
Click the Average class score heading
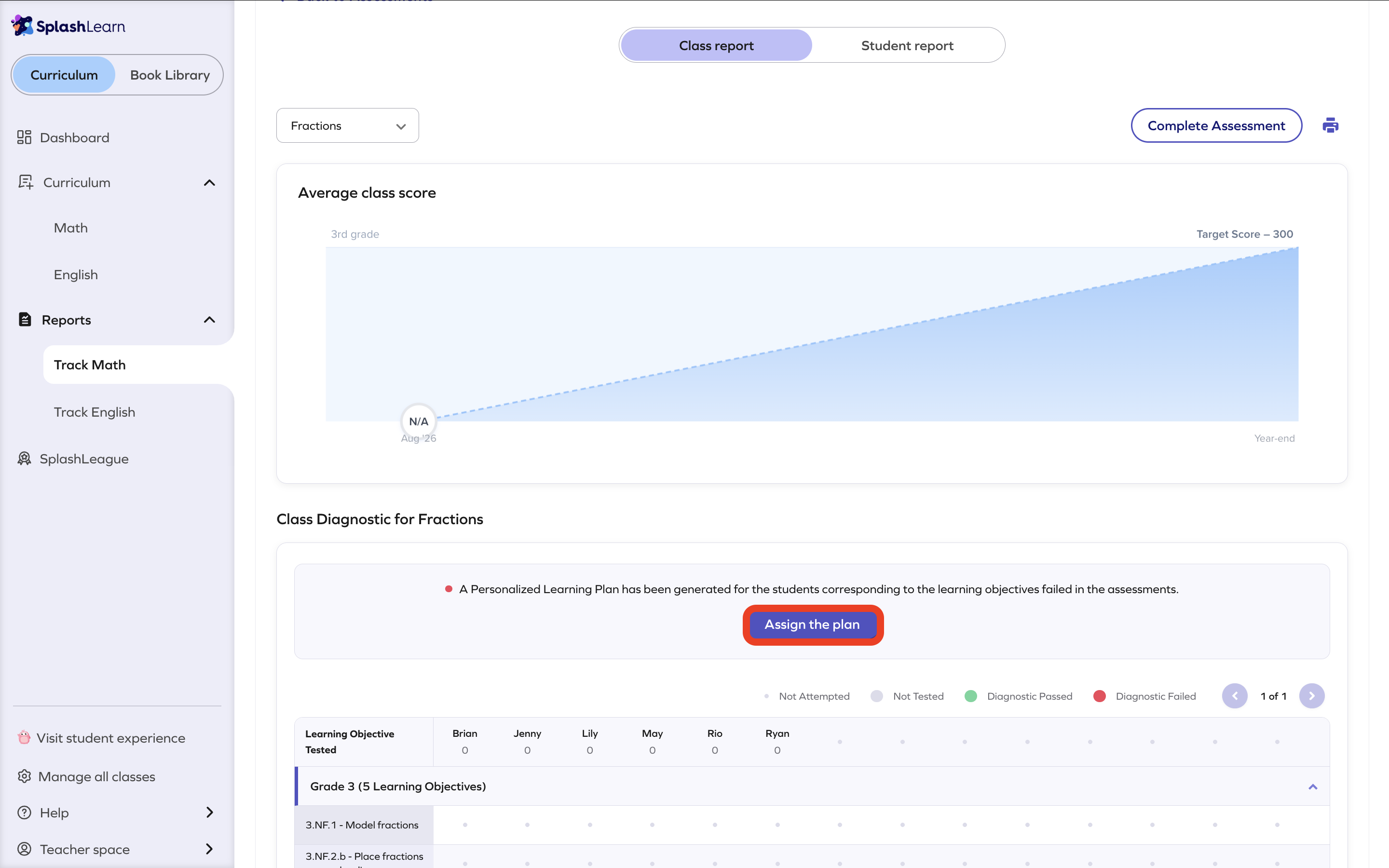tap(367, 192)
